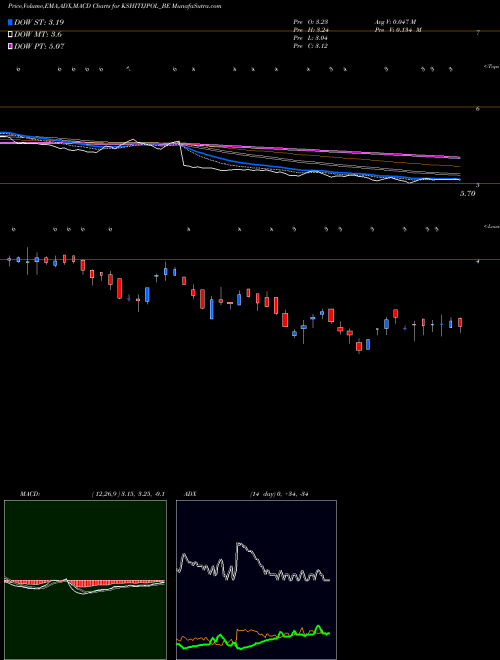Click the '<-Lows' marker row label

[491, 226]
